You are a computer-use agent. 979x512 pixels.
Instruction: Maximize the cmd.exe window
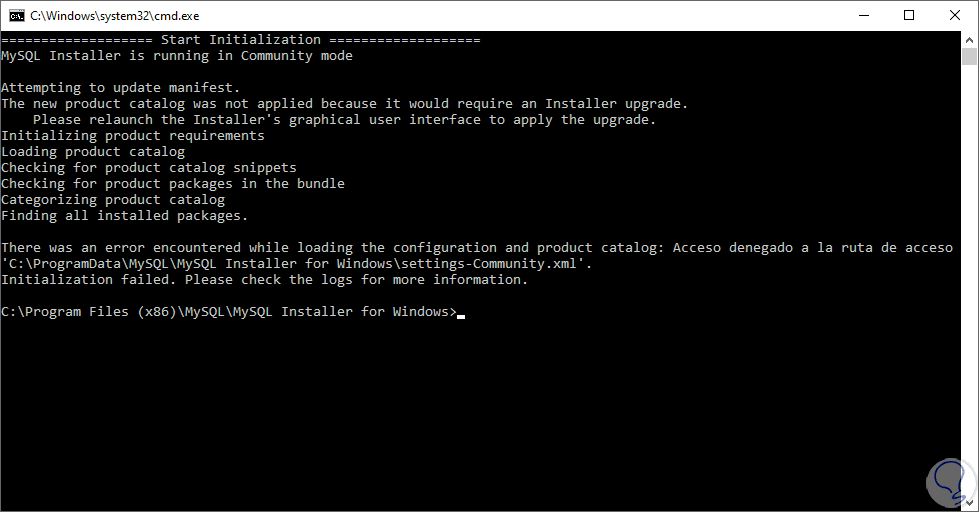[x=909, y=15]
